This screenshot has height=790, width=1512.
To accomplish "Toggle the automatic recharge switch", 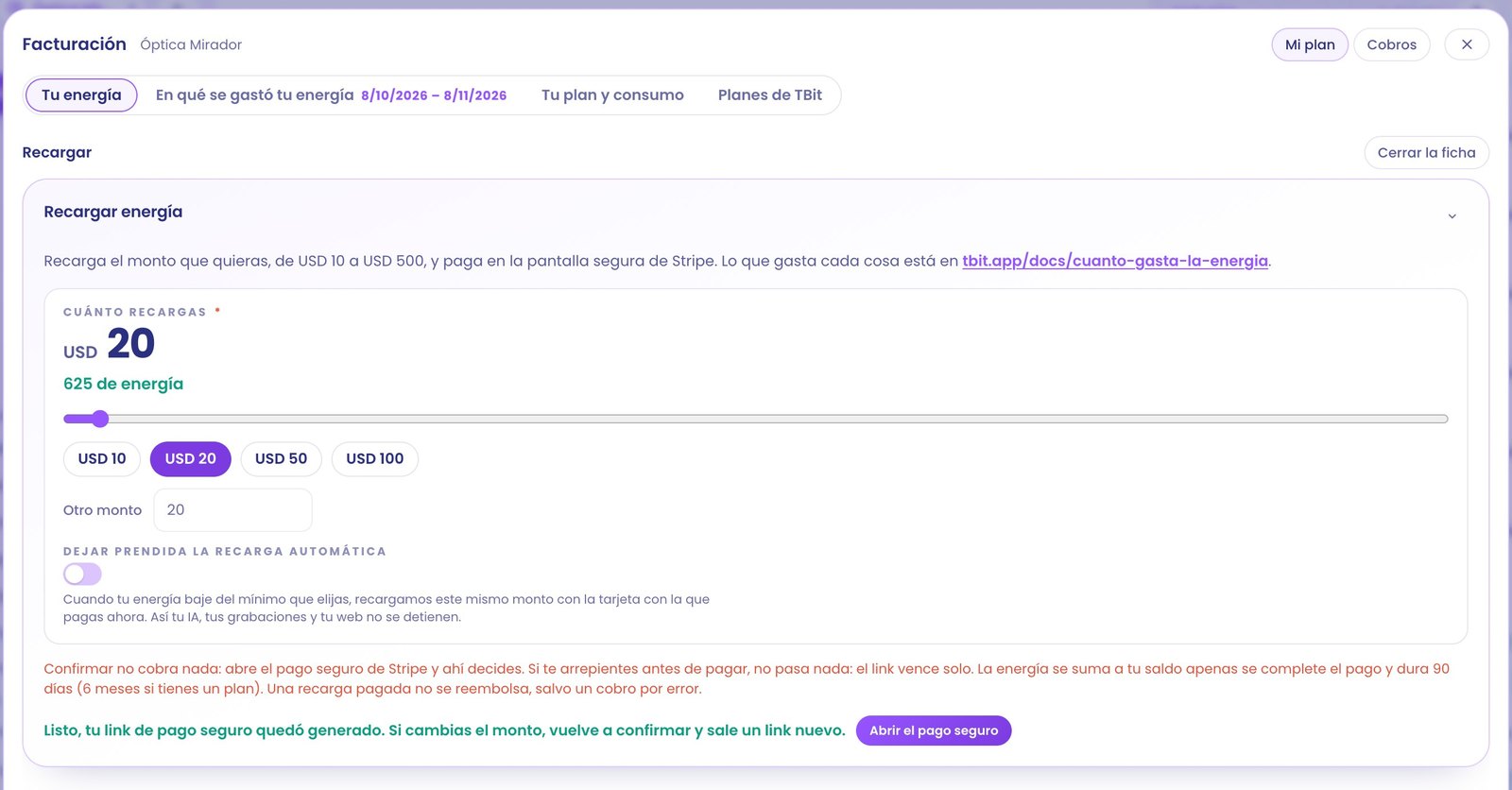I will 82,574.
